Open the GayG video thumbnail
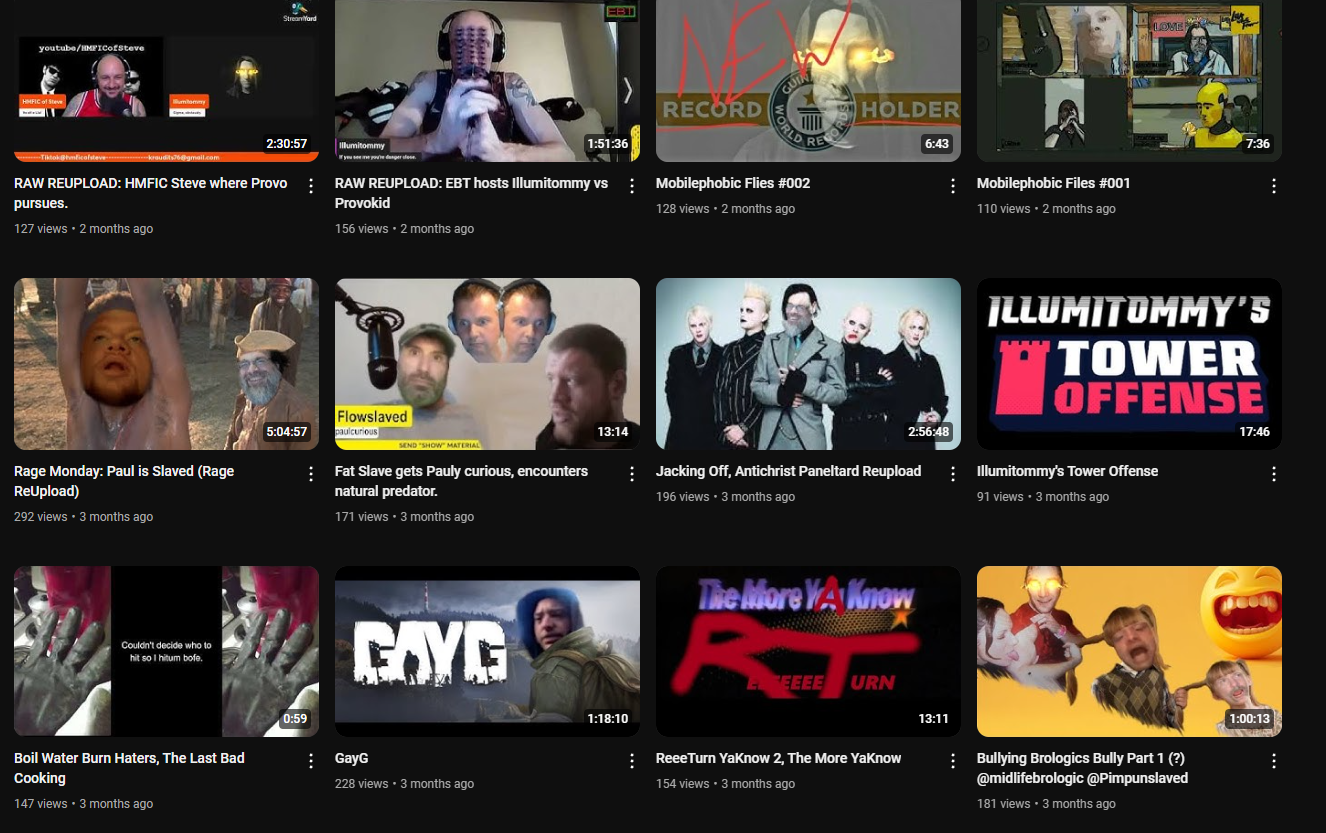 click(x=487, y=652)
